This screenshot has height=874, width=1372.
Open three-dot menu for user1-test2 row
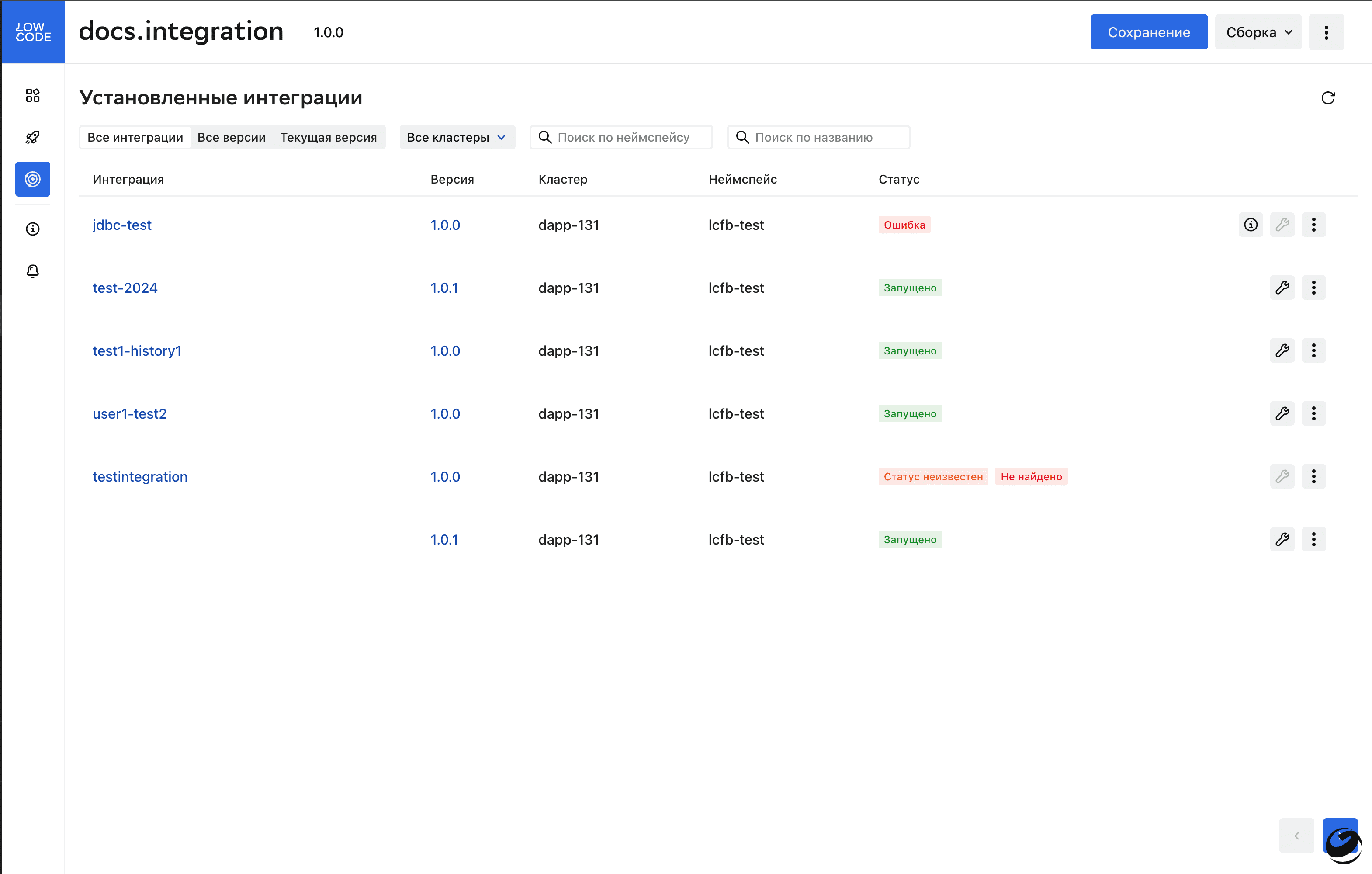tap(1313, 414)
